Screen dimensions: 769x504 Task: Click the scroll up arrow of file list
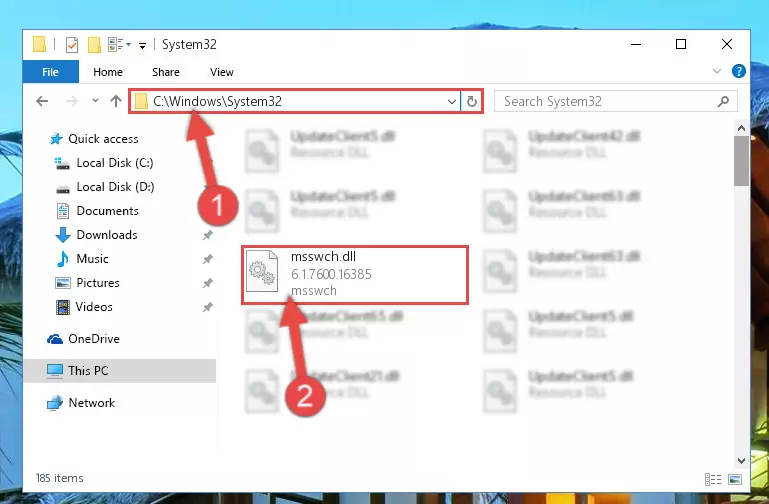click(x=741, y=128)
